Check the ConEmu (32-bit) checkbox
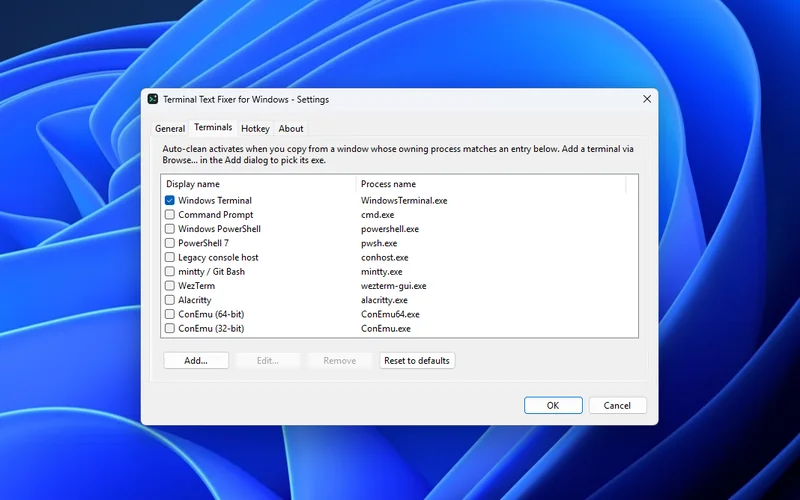800x500 pixels. tap(170, 329)
